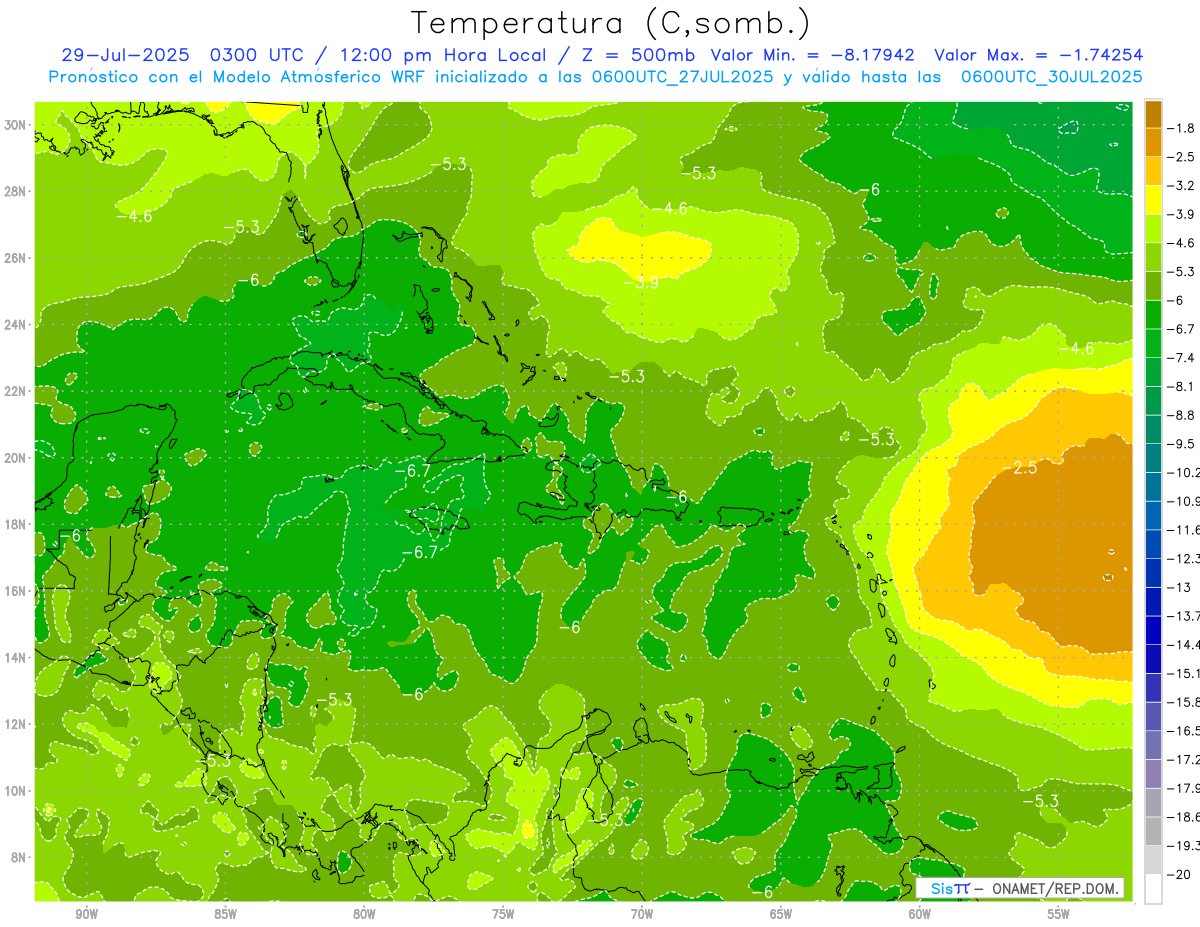Click the '75W' longitude axis label
1200x927 pixels.
[x=503, y=913]
